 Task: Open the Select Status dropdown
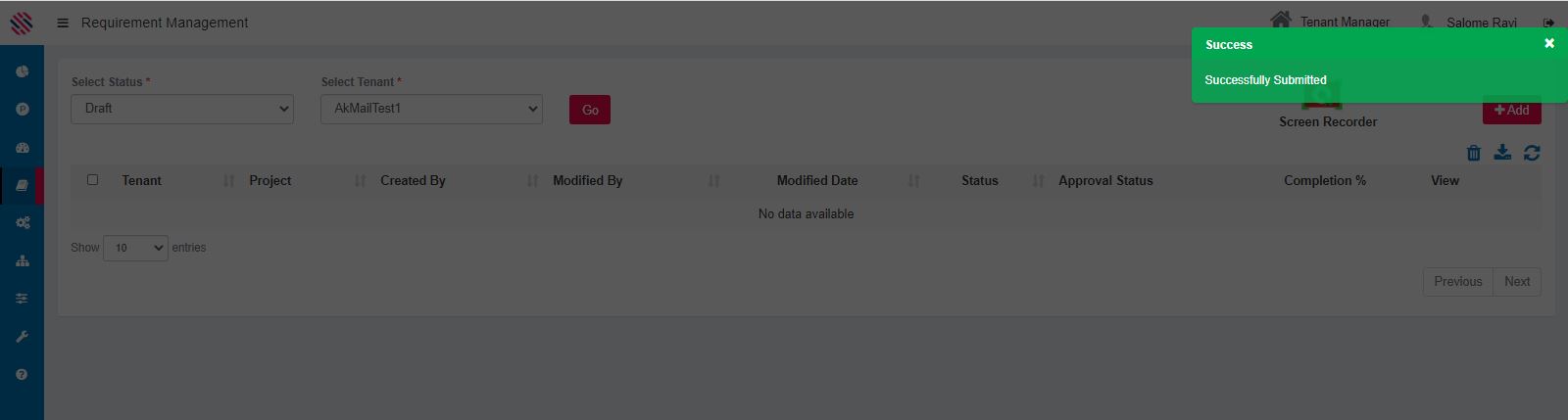pos(182,109)
